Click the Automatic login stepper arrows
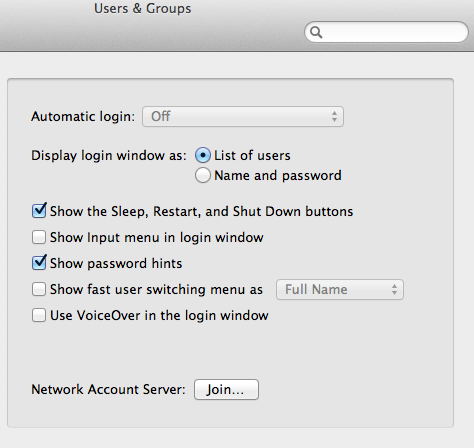Screen dimensions: 474x448 pyautogui.click(x=334, y=117)
